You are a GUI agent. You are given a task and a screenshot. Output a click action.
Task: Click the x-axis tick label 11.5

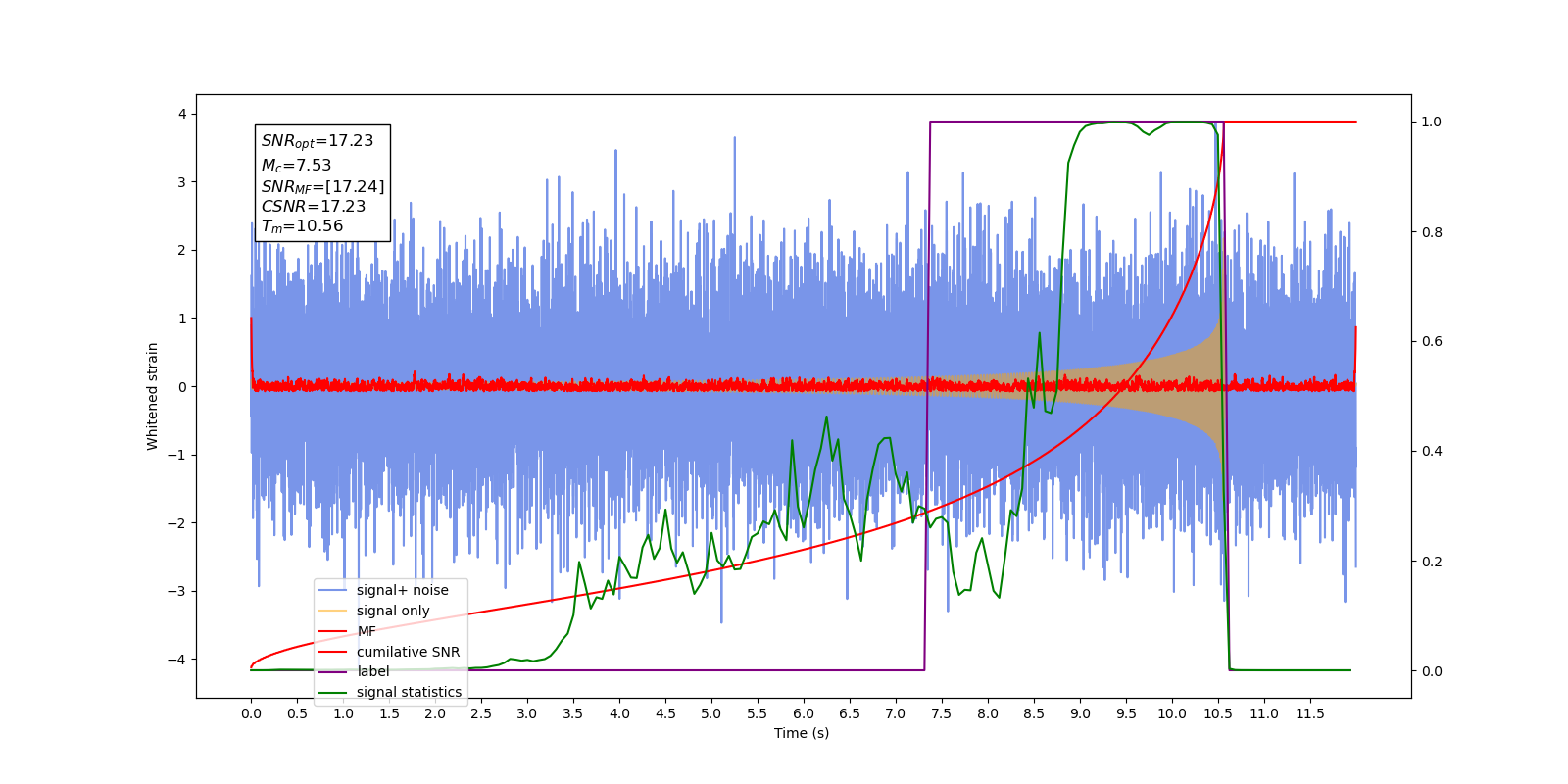pyautogui.click(x=1310, y=713)
